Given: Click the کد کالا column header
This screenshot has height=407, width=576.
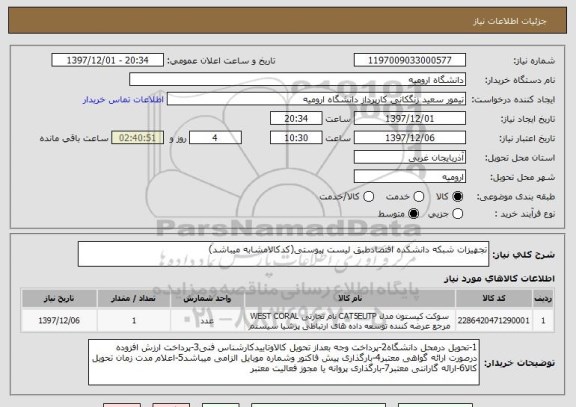Looking at the screenshot, I should click(x=494, y=298).
